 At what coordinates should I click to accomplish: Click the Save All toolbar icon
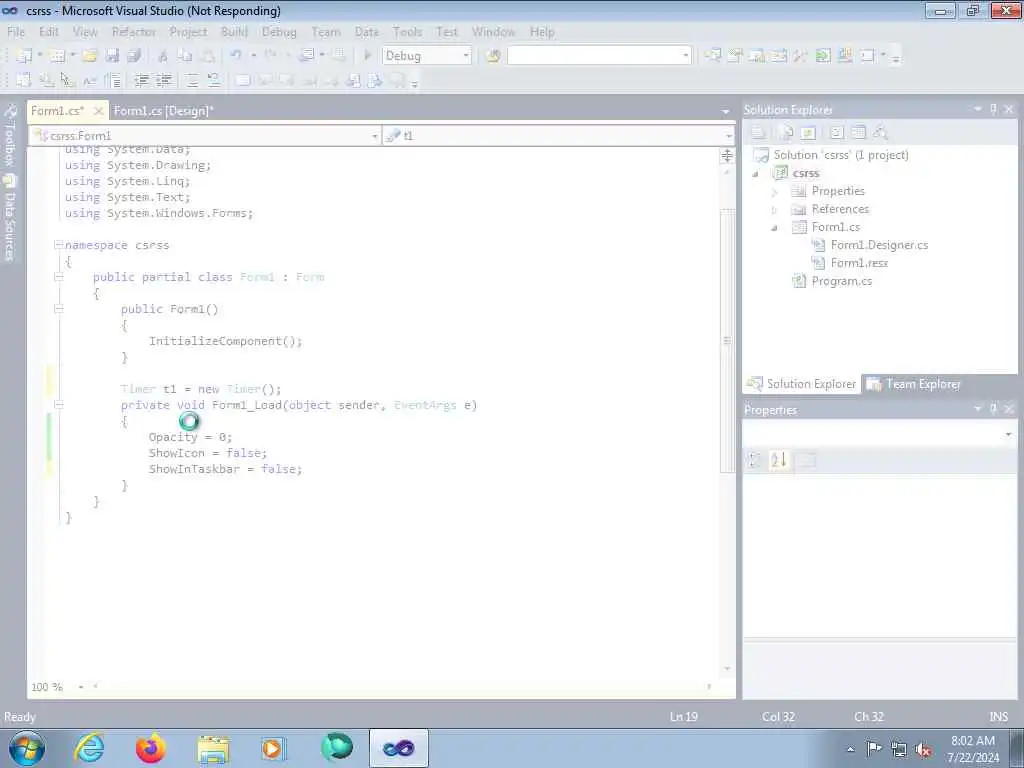pos(135,56)
